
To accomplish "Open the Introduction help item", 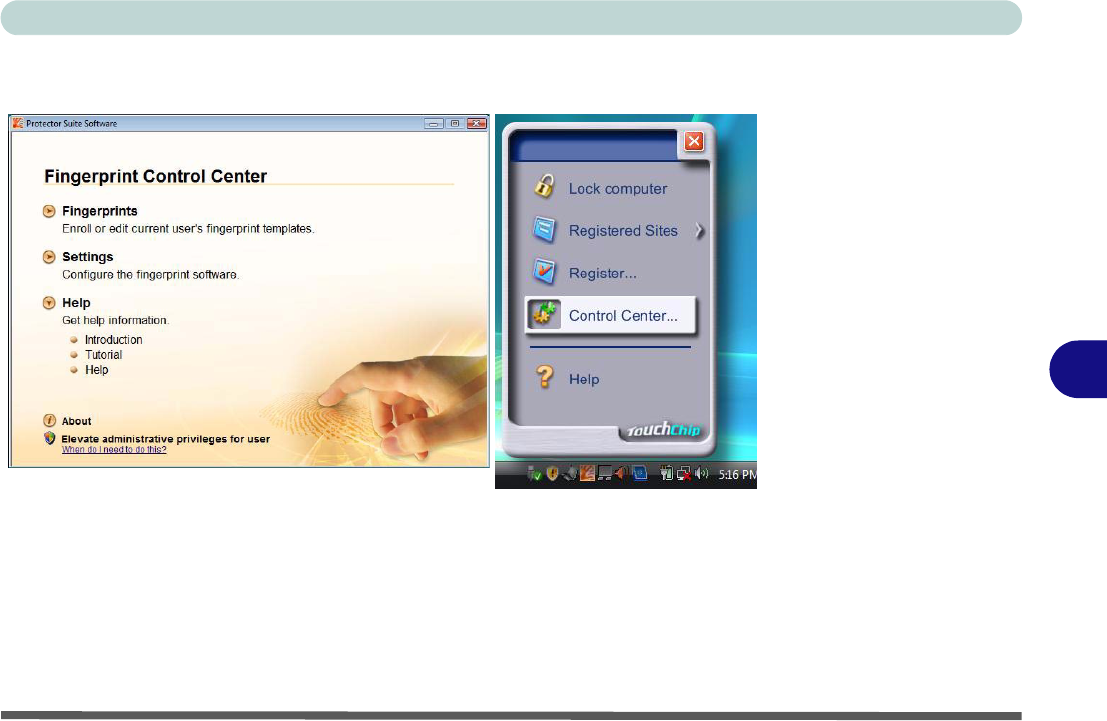I will (114, 340).
